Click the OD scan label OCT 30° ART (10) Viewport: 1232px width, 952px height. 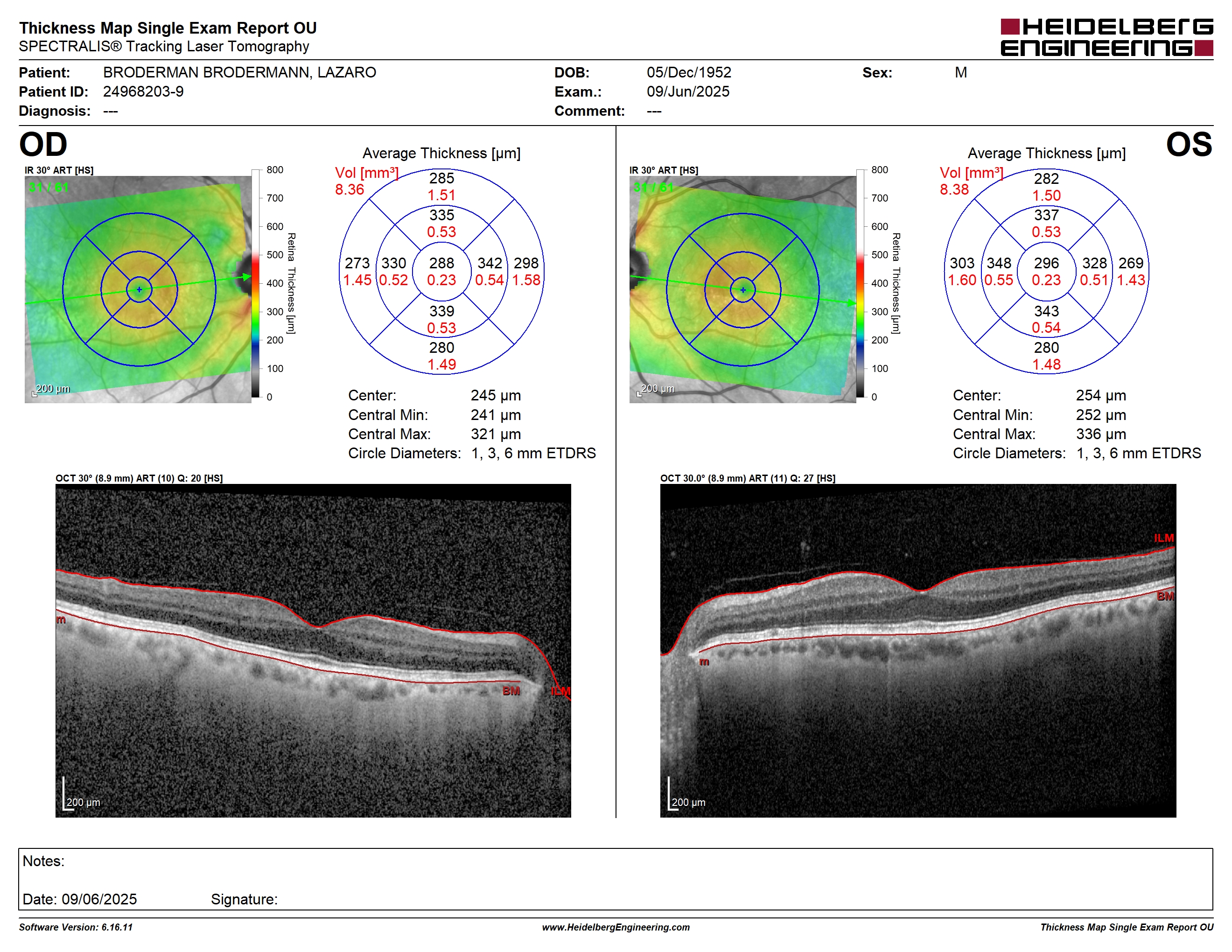point(140,478)
